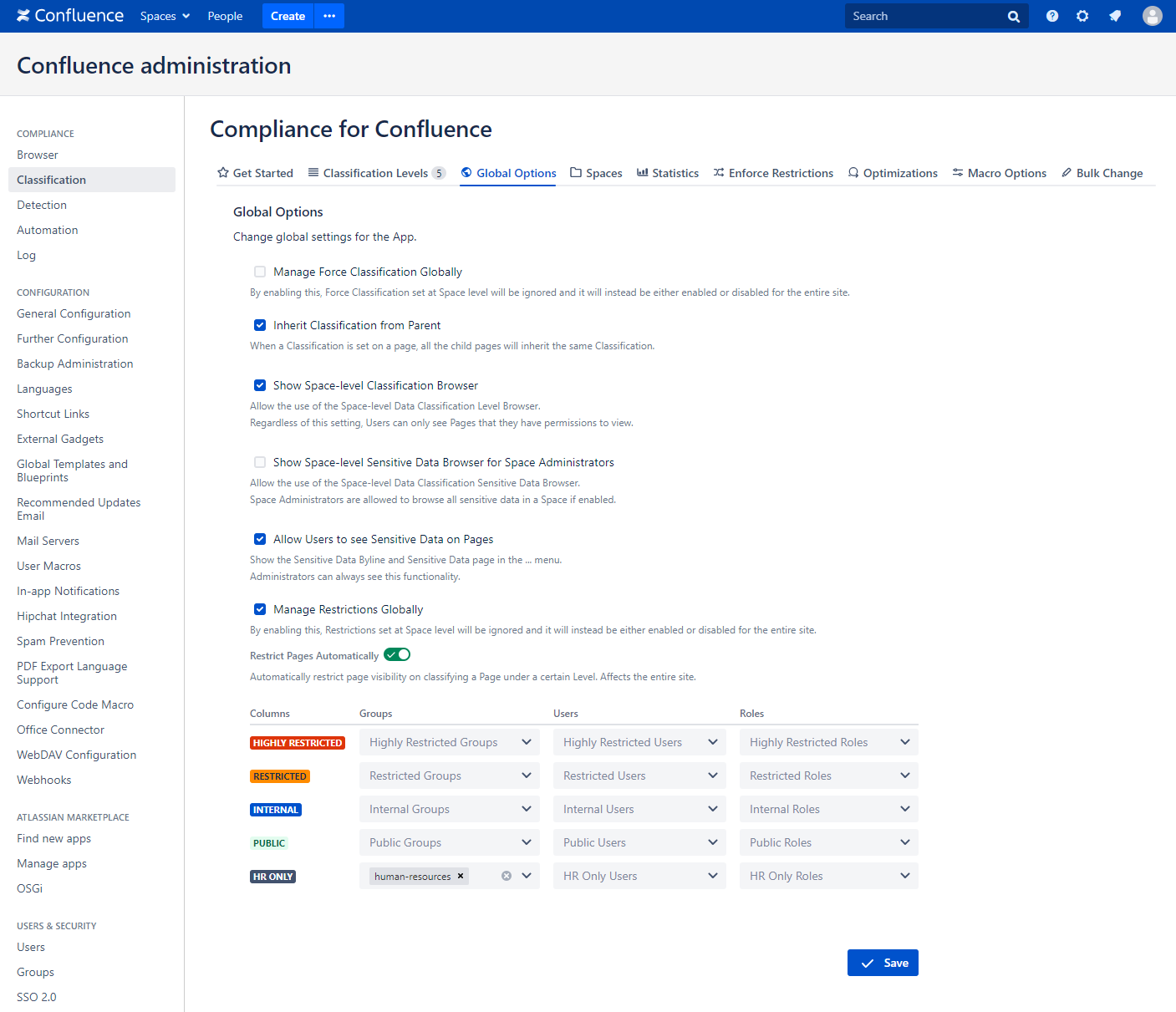The height and width of the screenshot is (1012, 1176).
Task: Open Highly Restricted Roles dropdown
Action: coord(829,742)
